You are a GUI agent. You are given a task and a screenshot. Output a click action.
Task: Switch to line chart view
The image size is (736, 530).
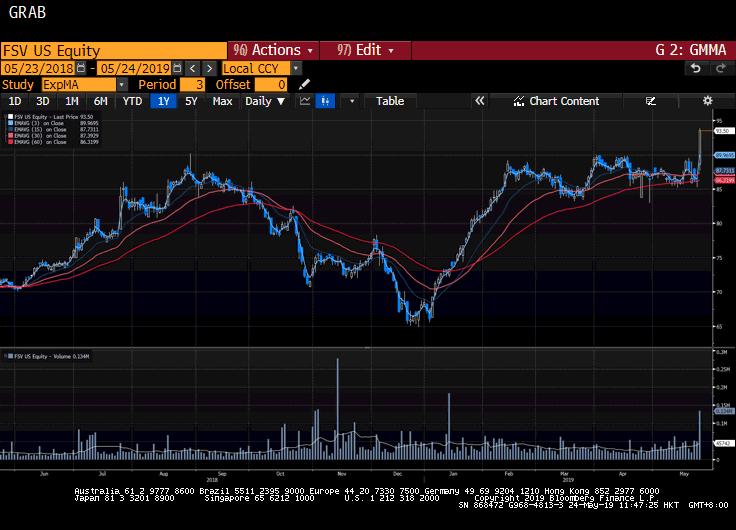click(x=305, y=101)
